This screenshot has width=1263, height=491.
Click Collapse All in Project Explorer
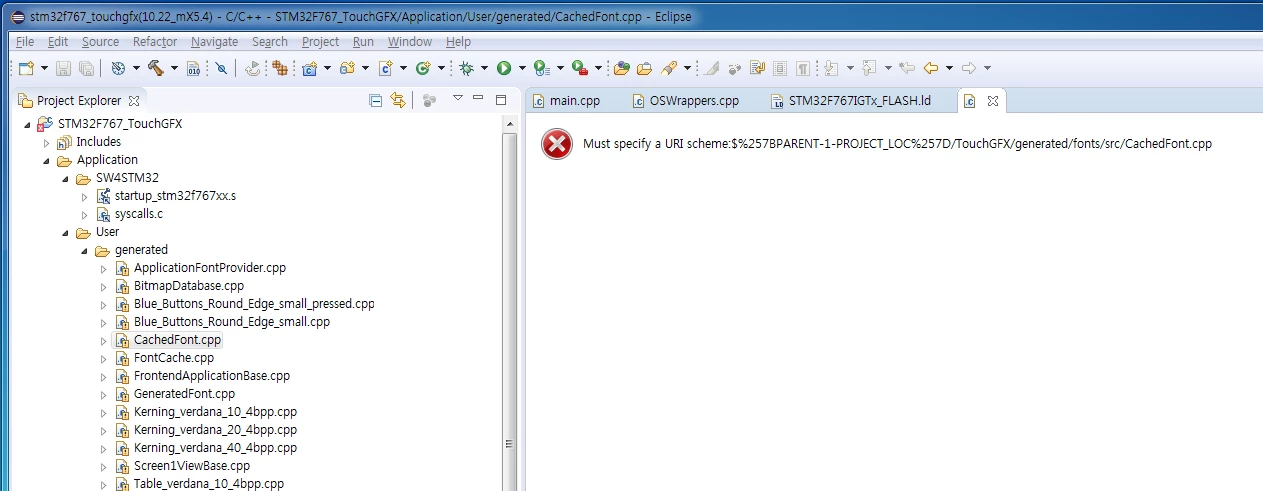[376, 100]
